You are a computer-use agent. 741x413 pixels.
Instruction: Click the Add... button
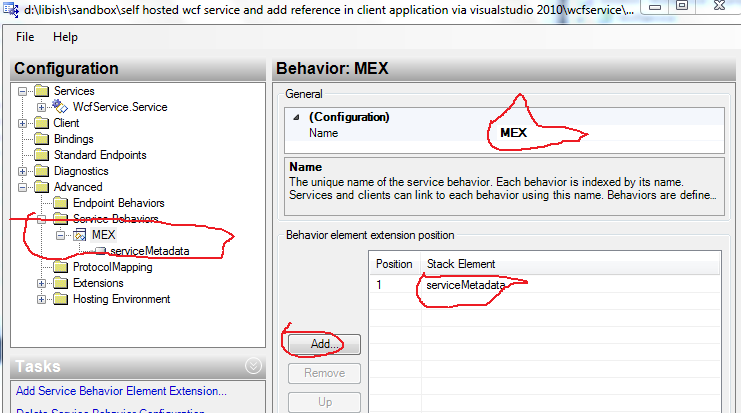(324, 344)
